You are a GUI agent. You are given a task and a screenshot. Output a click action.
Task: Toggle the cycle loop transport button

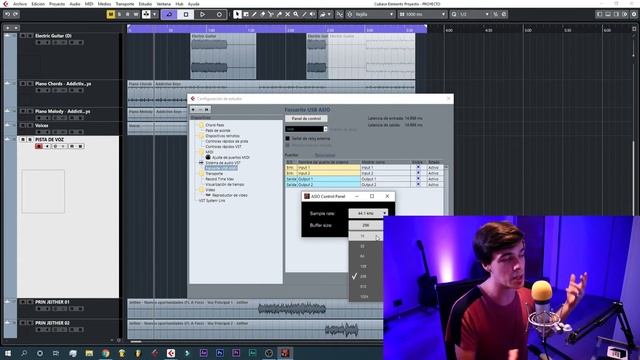pos(169,14)
